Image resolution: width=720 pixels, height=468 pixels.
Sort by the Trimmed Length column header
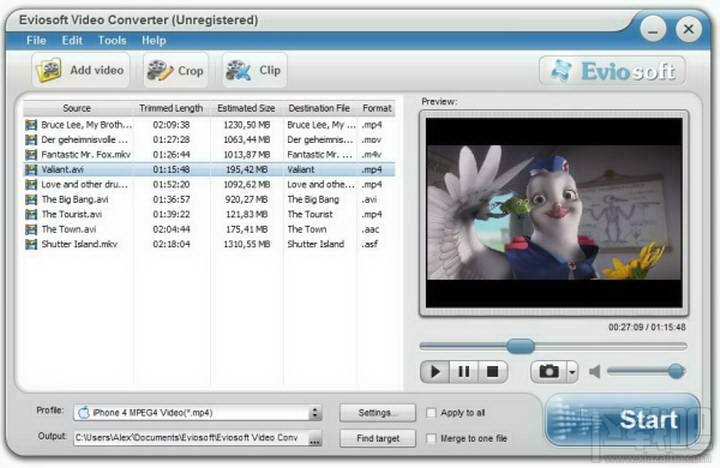171,108
